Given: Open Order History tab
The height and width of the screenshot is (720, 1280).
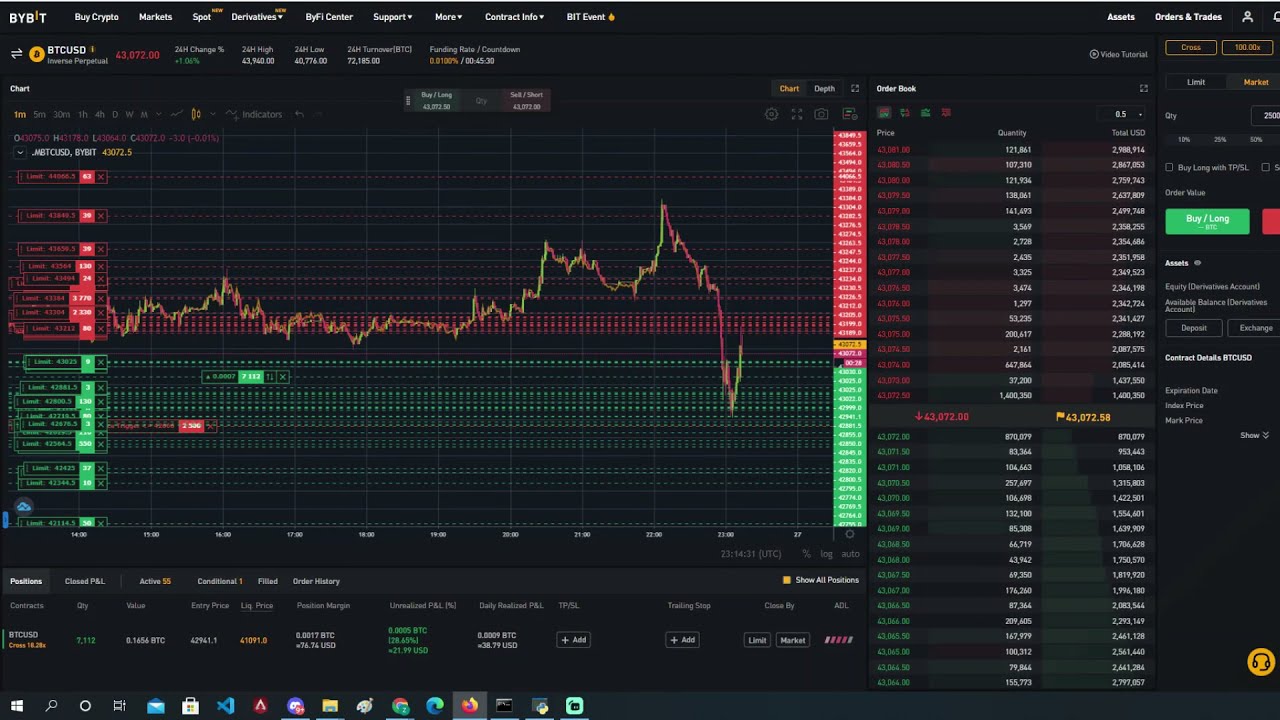Looking at the screenshot, I should (x=316, y=581).
